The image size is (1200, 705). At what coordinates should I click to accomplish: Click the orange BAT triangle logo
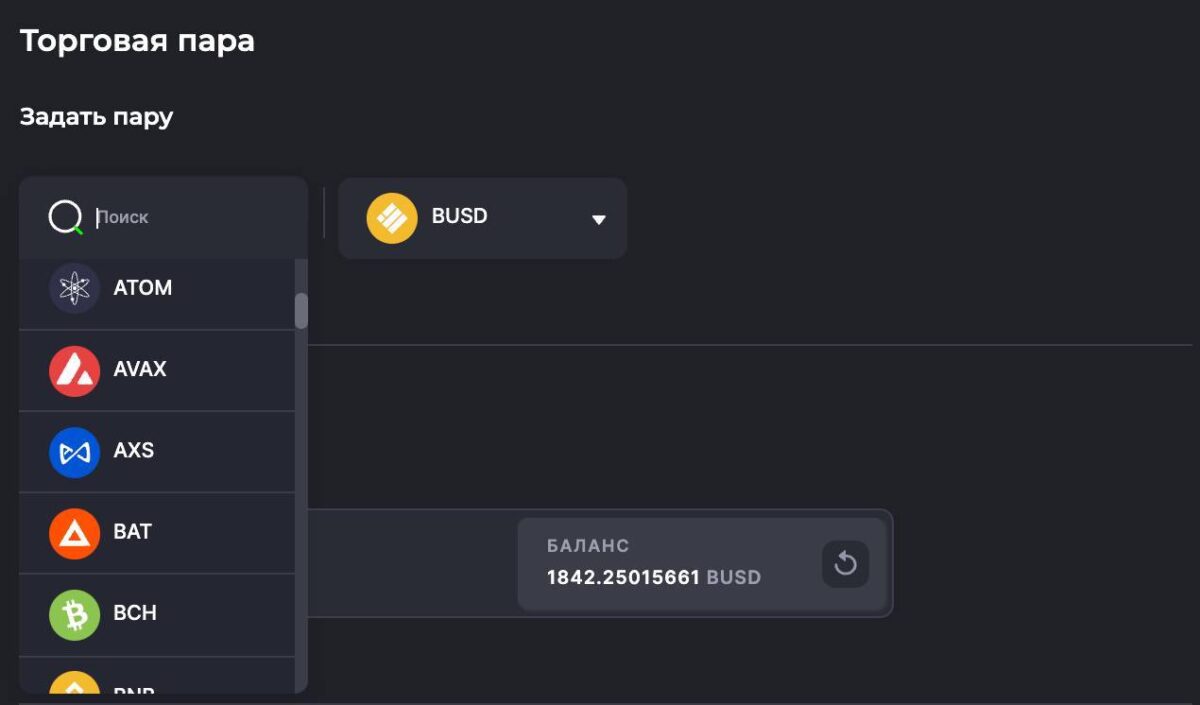tap(74, 533)
